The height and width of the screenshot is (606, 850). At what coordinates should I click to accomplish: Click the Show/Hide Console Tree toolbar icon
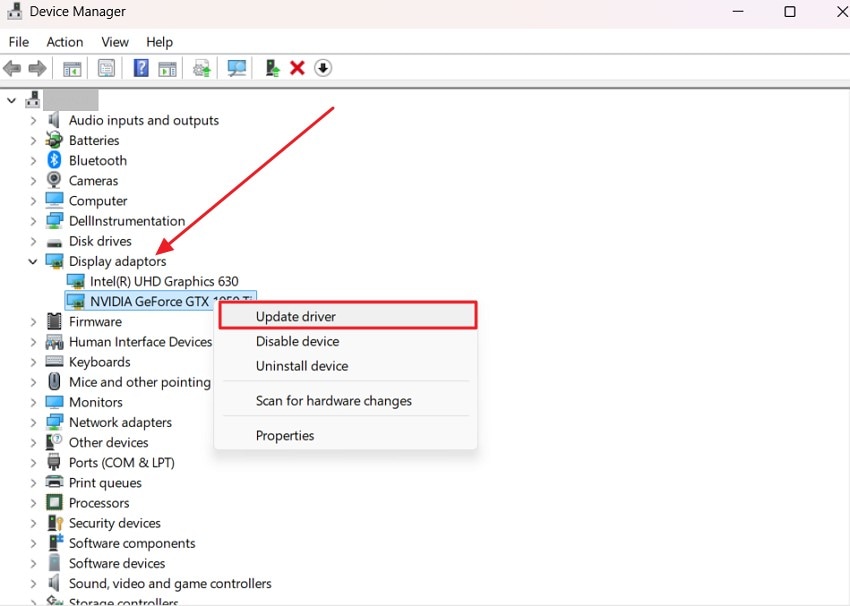click(71, 67)
